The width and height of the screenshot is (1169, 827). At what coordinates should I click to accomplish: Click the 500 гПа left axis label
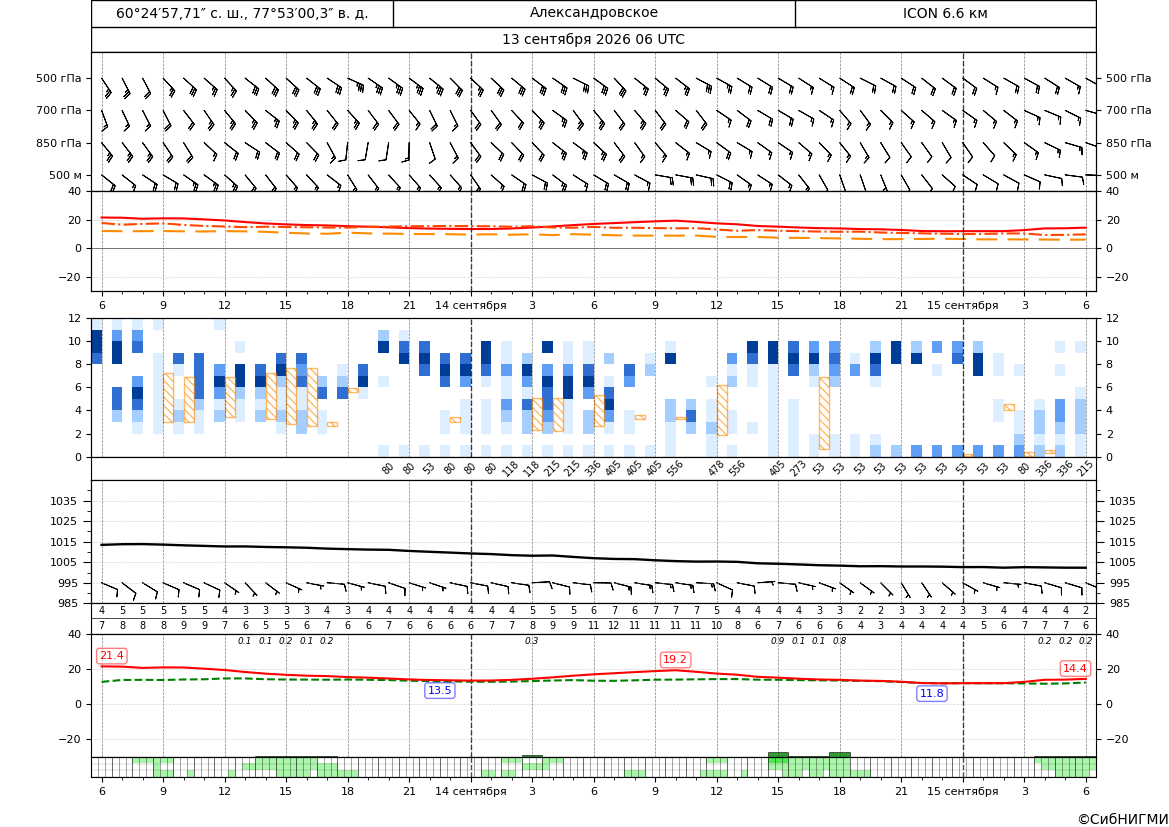tap(59, 78)
